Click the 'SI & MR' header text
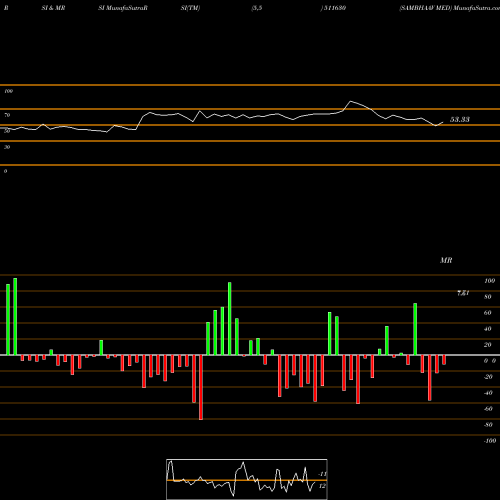 tap(53, 8)
